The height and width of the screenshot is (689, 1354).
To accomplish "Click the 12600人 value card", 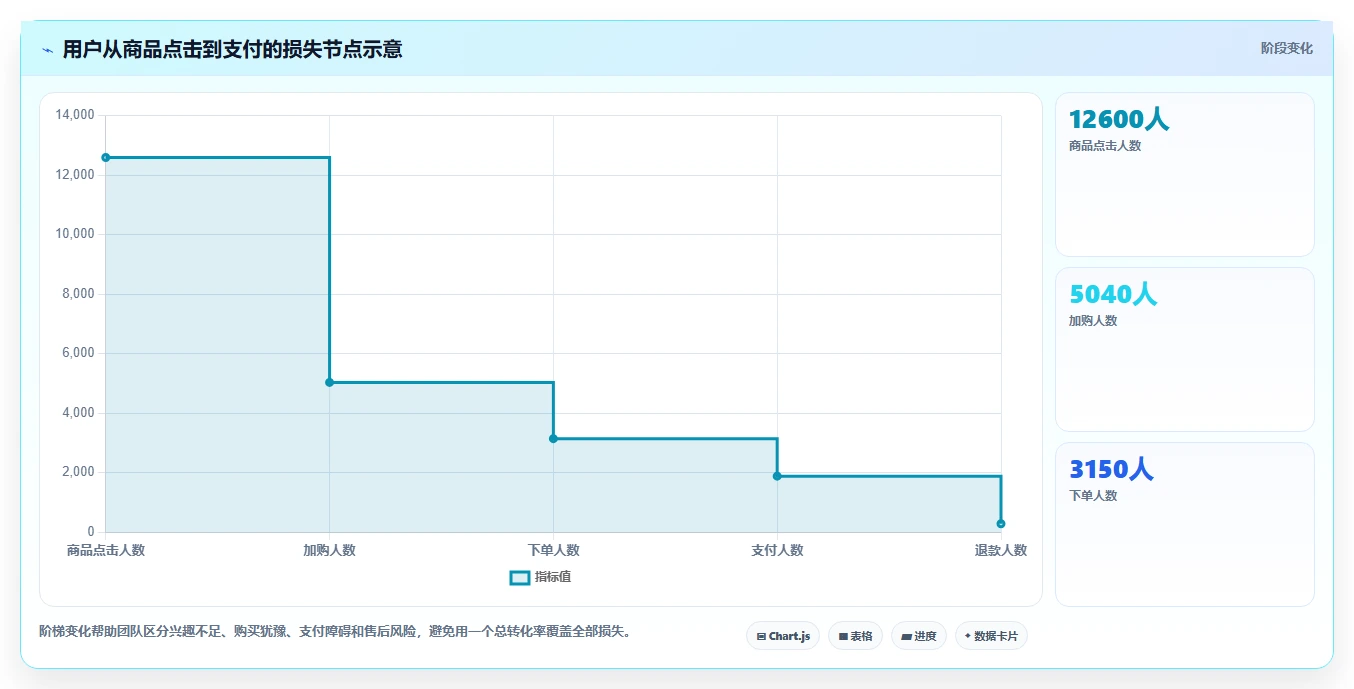I will (x=1185, y=174).
